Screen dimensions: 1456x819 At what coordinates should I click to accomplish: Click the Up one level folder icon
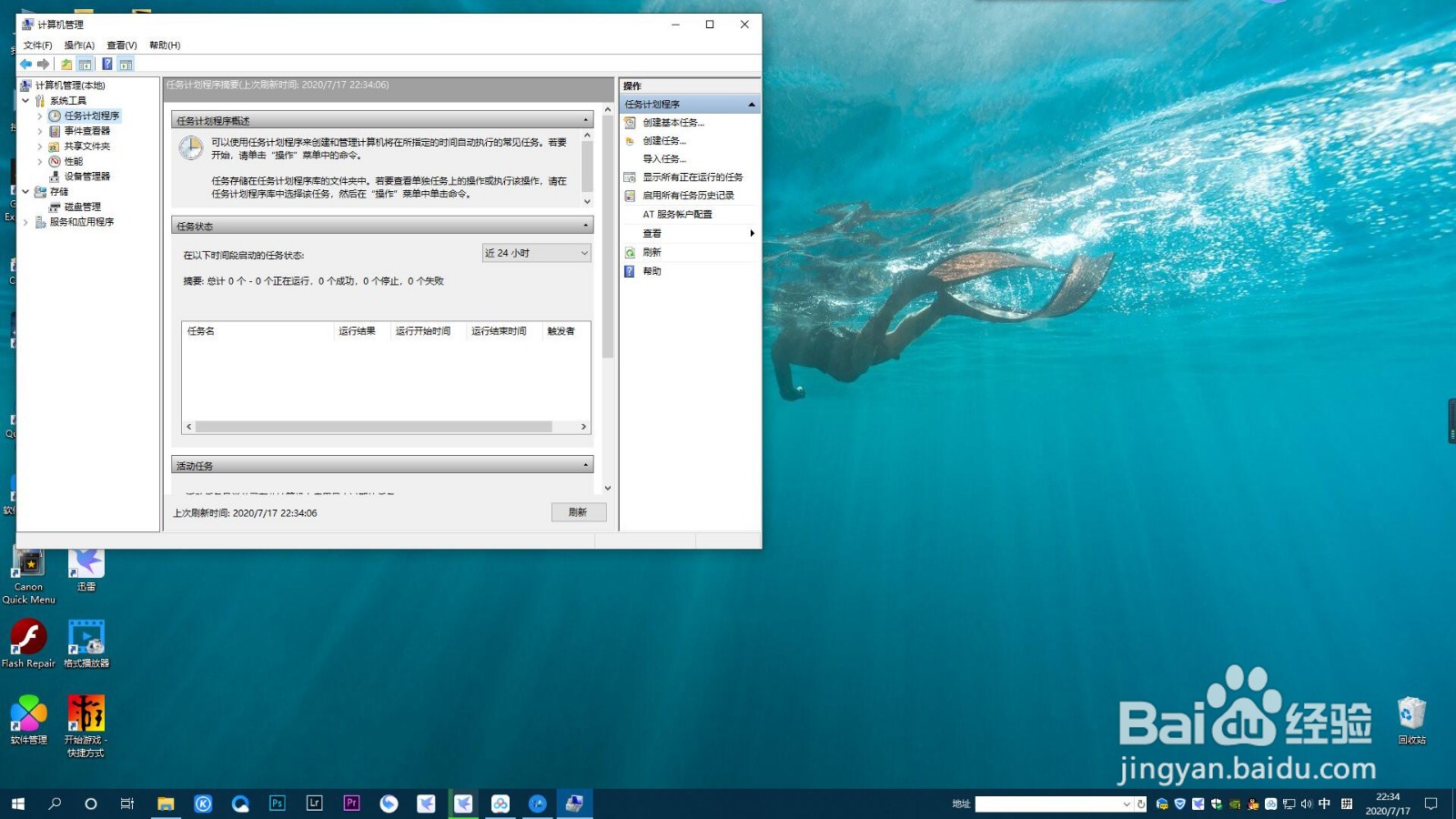(x=66, y=64)
